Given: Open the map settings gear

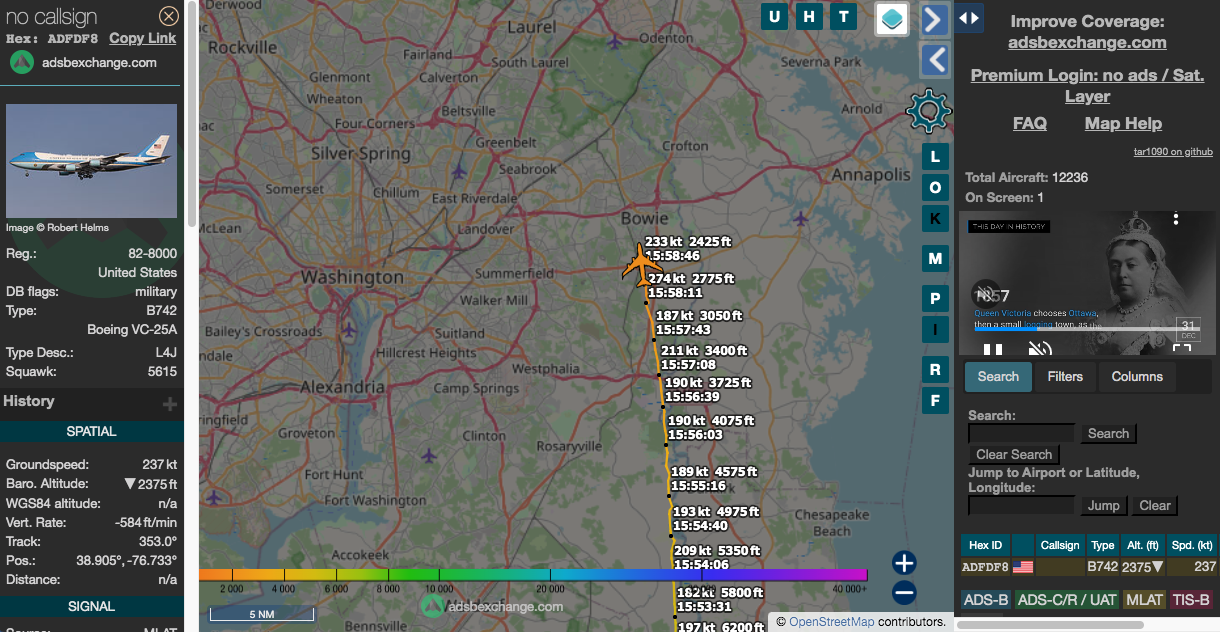Looking at the screenshot, I should pos(929,111).
